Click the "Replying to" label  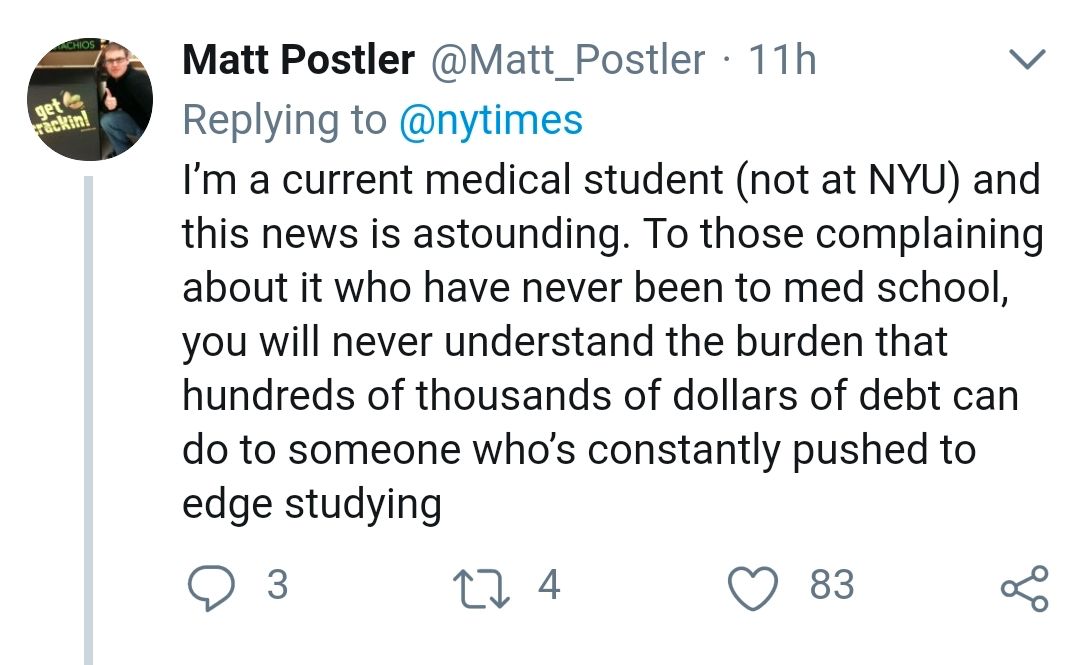tap(284, 121)
